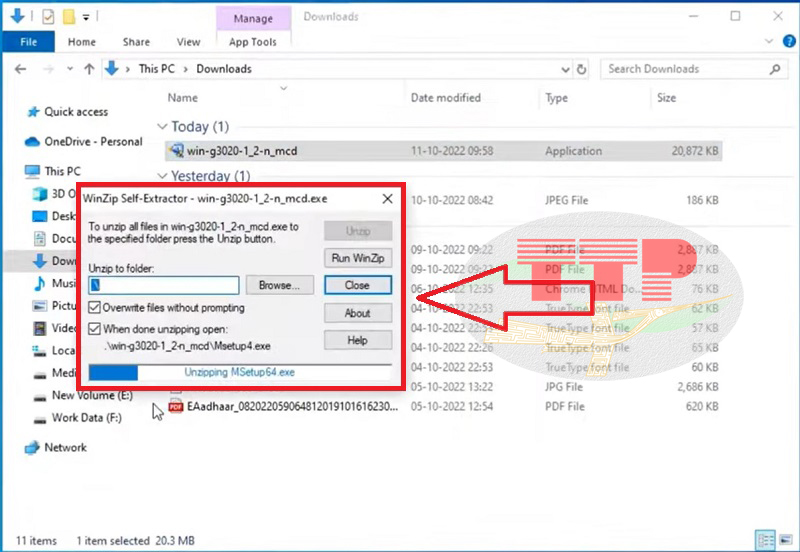Refresh the Downloads folder

click(x=581, y=69)
